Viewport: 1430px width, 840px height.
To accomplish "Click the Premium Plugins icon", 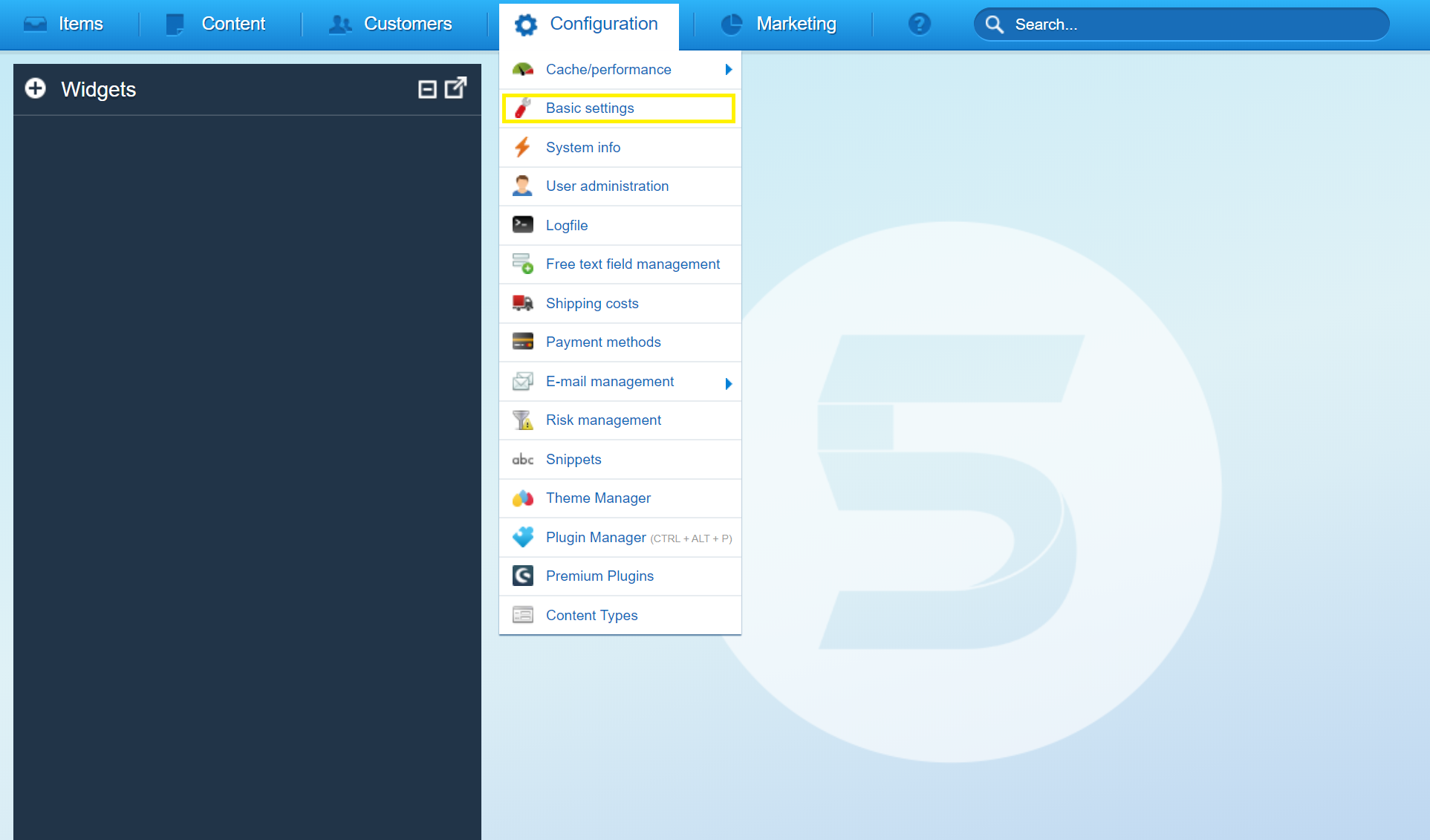I will pyautogui.click(x=523, y=576).
